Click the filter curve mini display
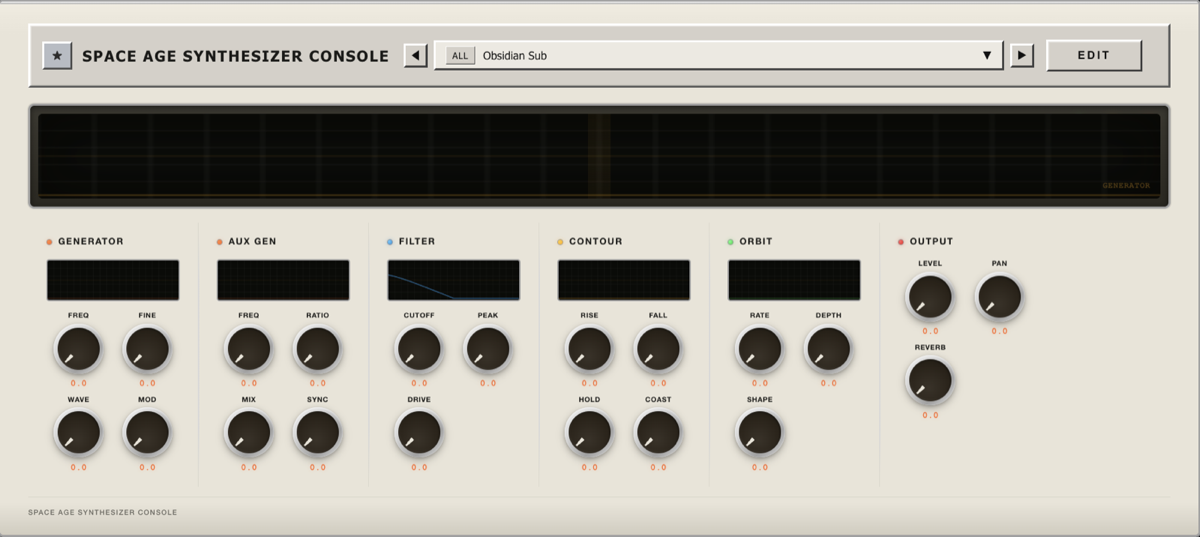 point(453,280)
